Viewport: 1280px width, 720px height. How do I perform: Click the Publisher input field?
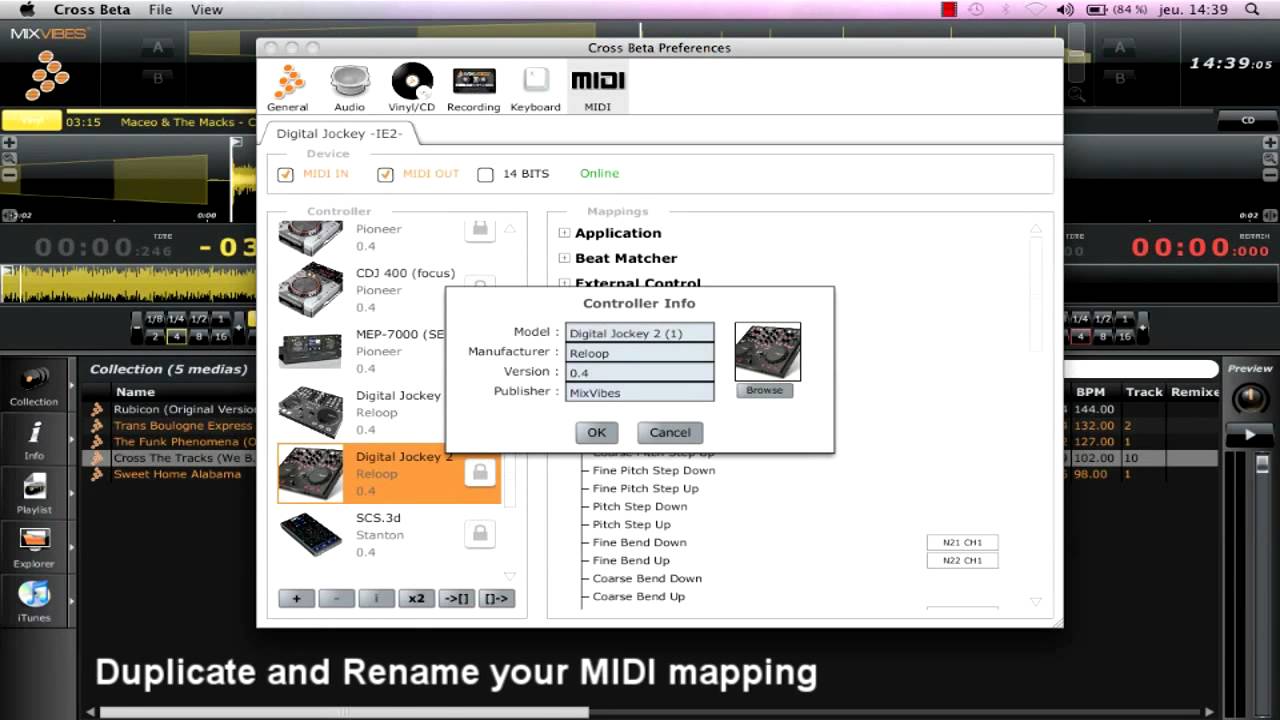click(x=640, y=392)
